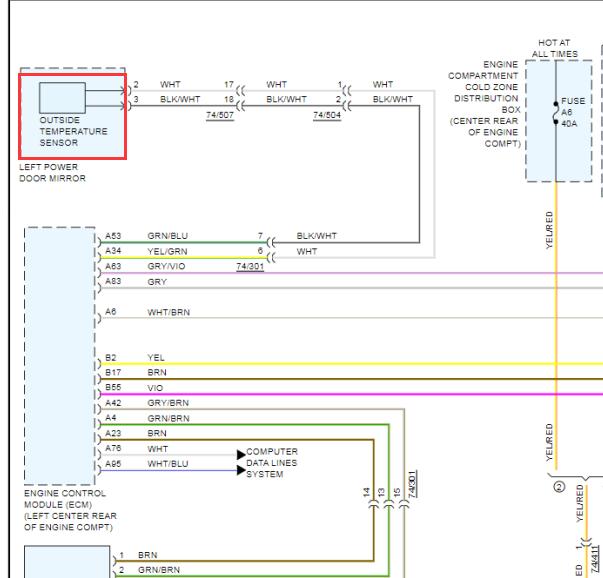Click the arrowhead on the A76 WHT wire
This screenshot has width=603, height=578.
241,455
